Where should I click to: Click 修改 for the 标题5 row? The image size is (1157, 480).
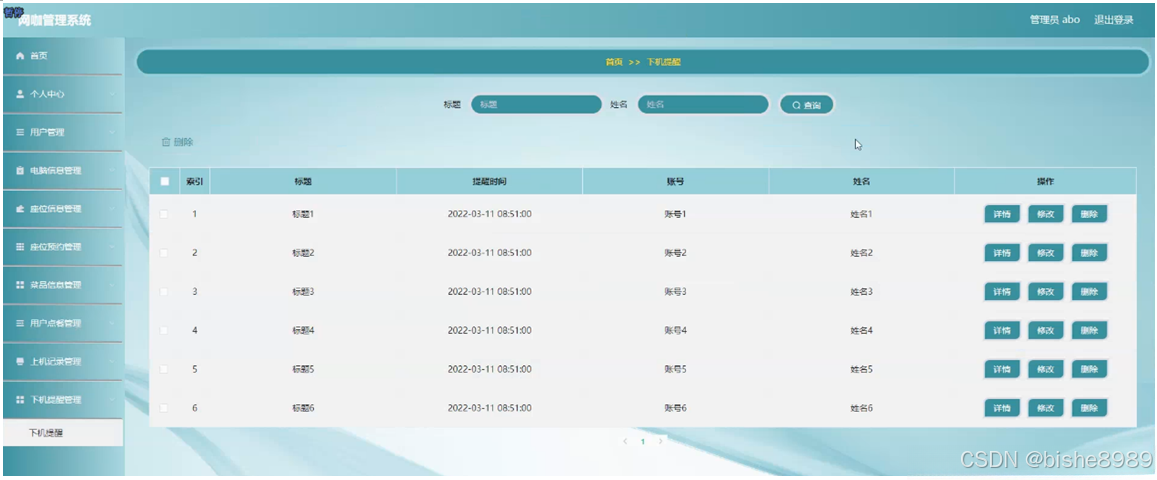coord(1046,369)
